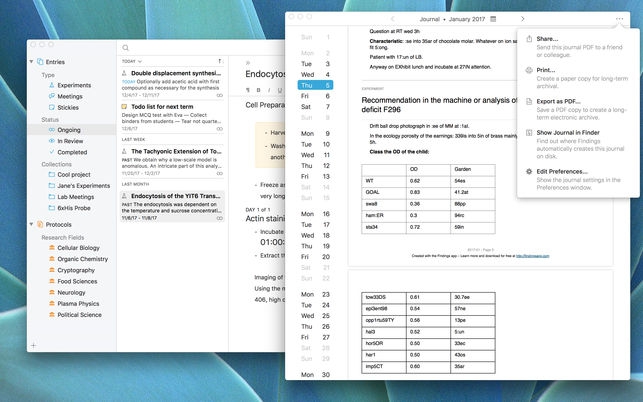Click the paragraph style icon in editor

(248, 90)
